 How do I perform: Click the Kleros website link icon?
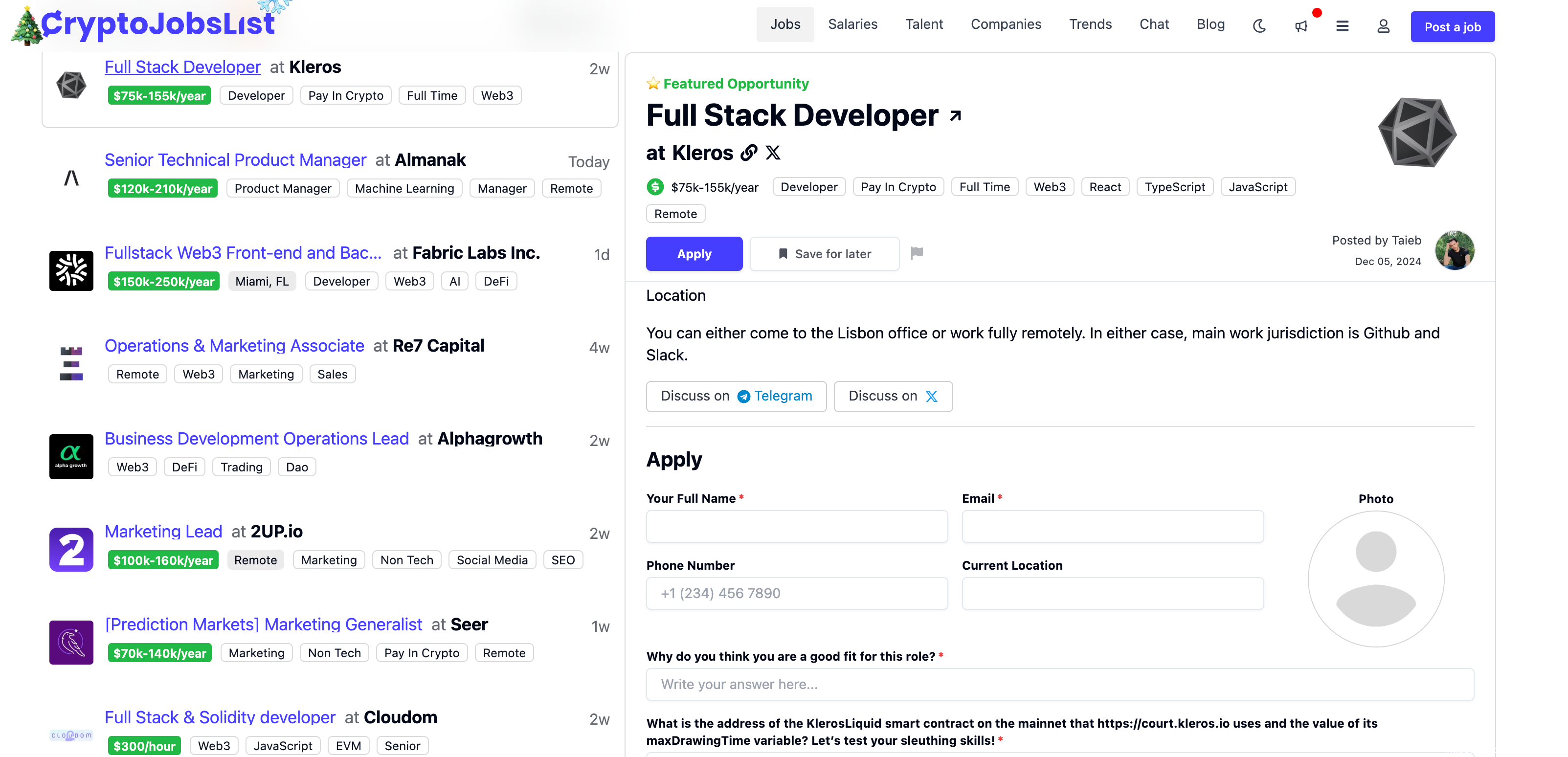pyautogui.click(x=749, y=153)
